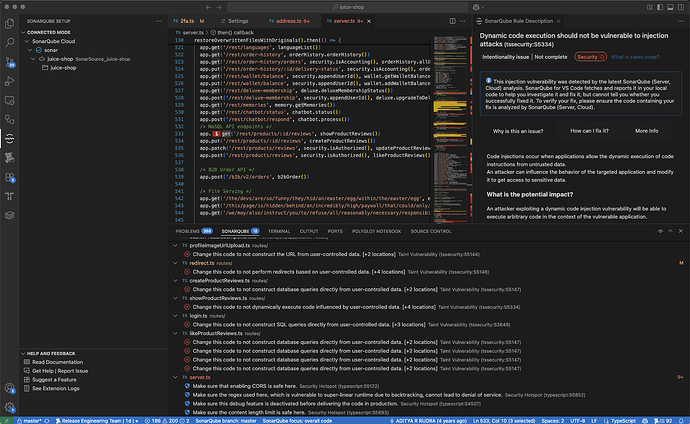Collapse redirect.ts findings group
This screenshot has height=424, width=690.
click(175, 263)
